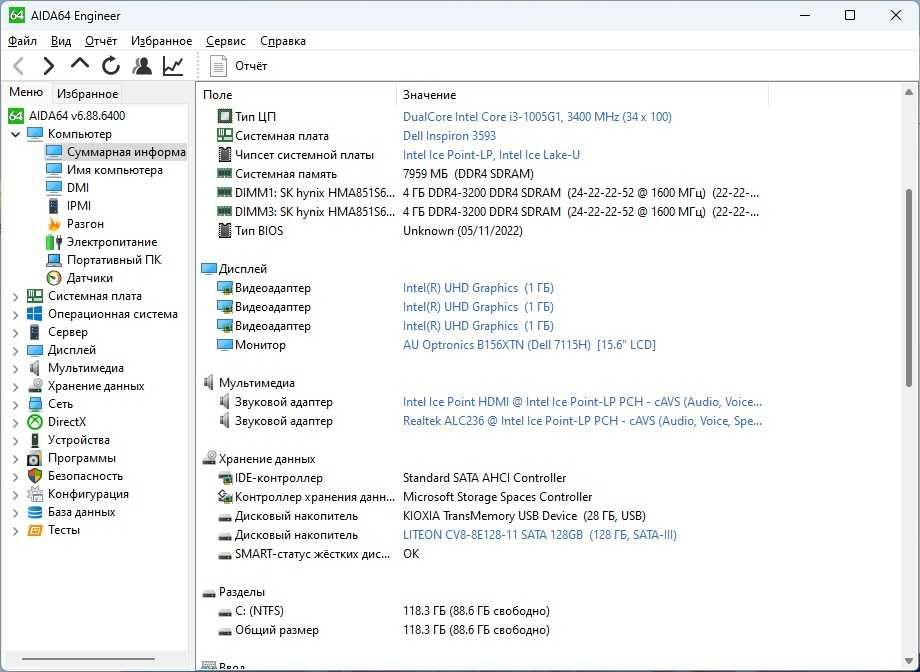Collapse the Компьютер tree node
Image resolution: width=920 pixels, height=672 pixels.
click(x=16, y=134)
